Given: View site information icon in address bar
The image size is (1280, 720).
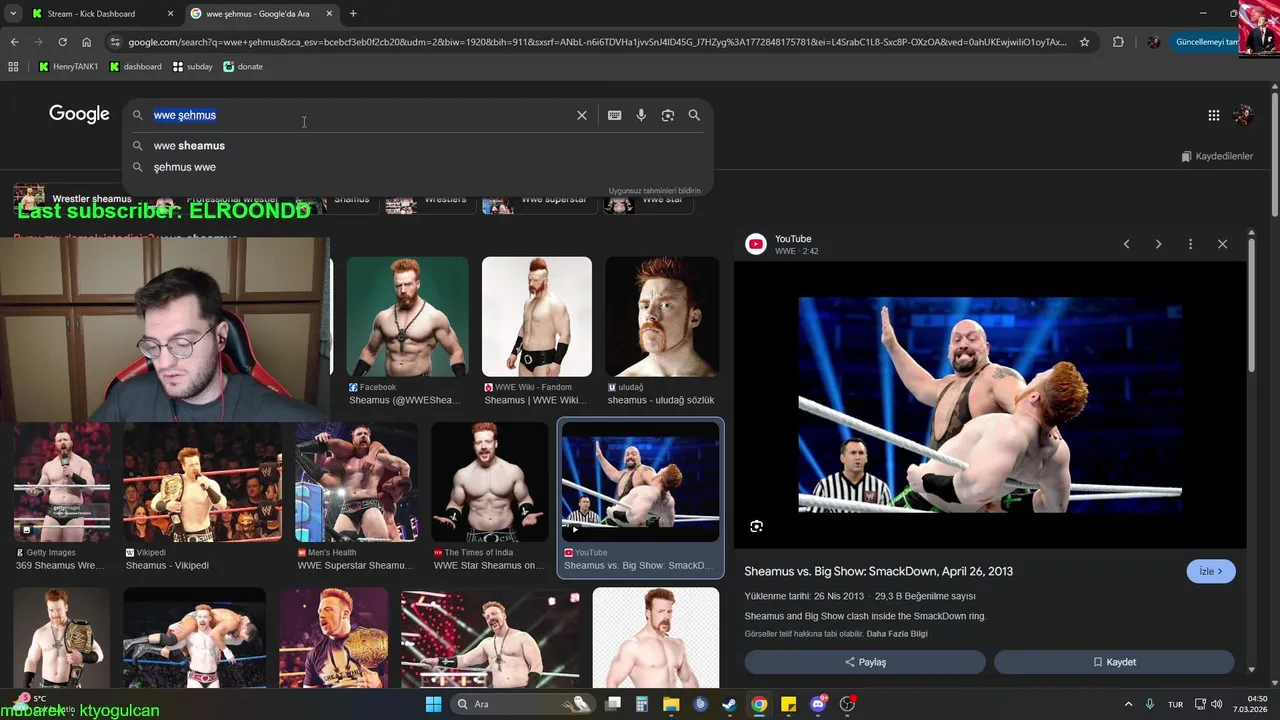Looking at the screenshot, I should coord(115,42).
